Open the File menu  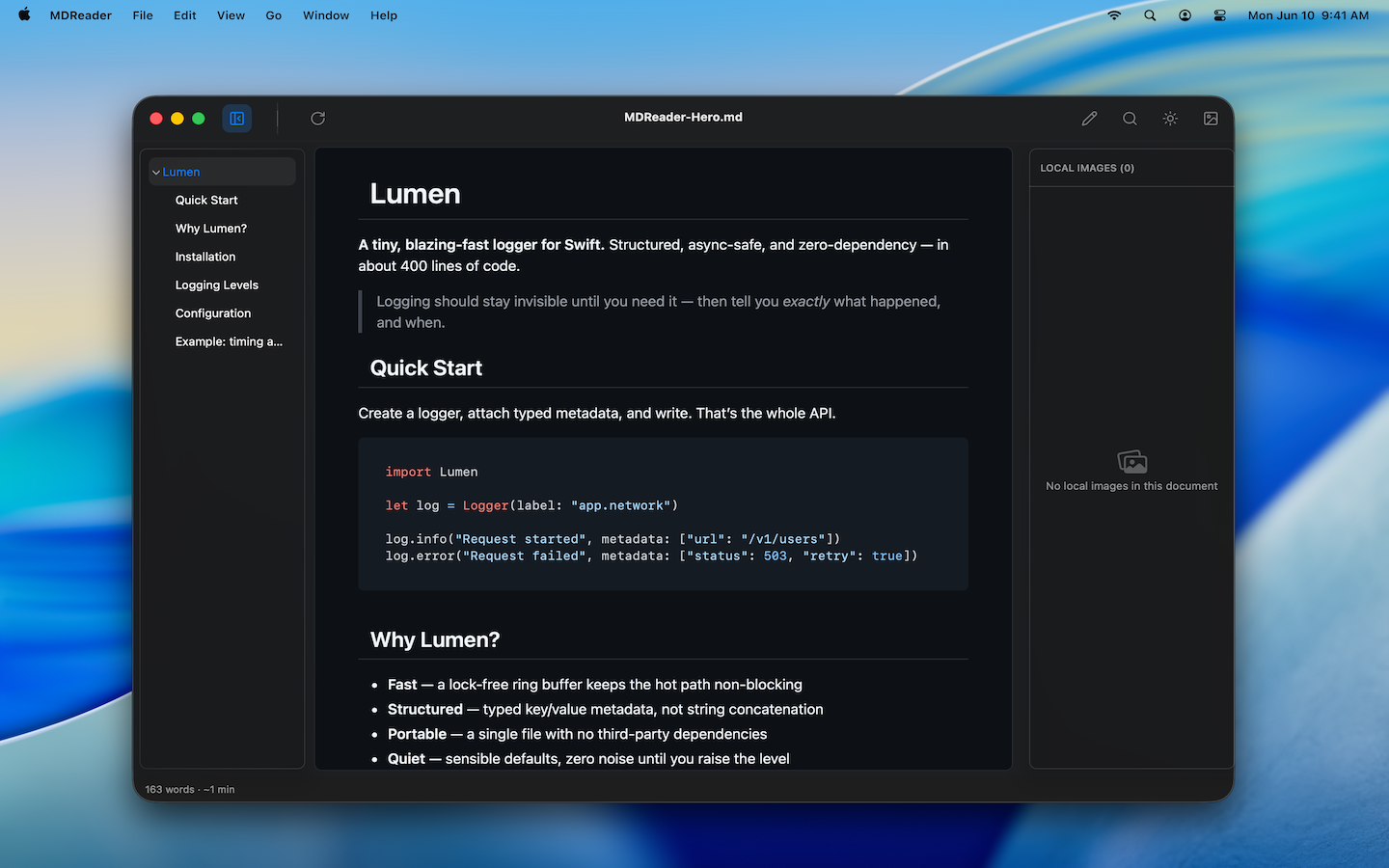point(143,15)
